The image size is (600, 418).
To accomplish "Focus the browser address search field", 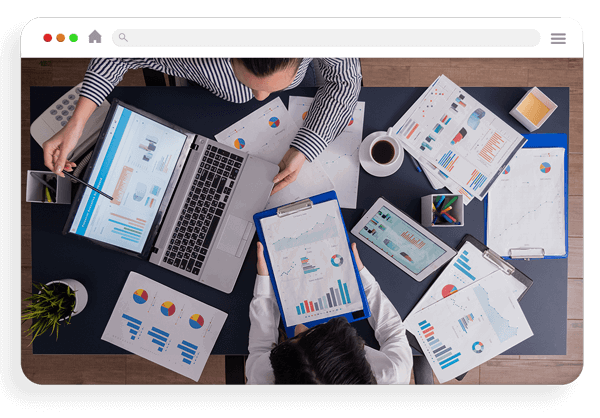I will click(x=326, y=38).
